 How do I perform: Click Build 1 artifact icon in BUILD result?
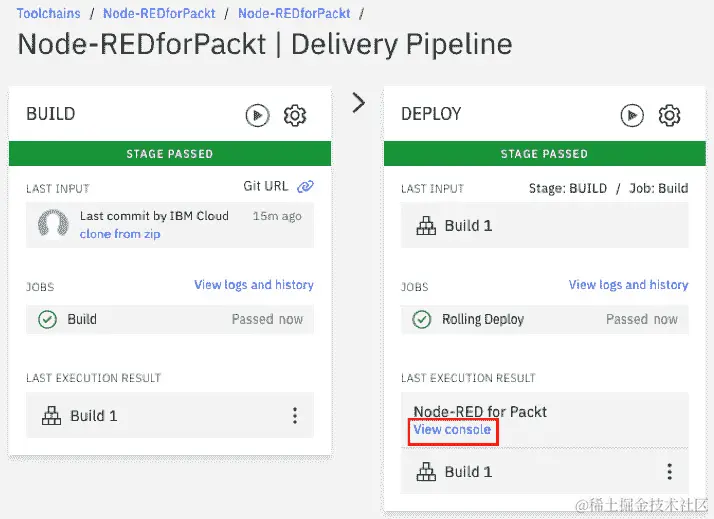[x=51, y=416]
